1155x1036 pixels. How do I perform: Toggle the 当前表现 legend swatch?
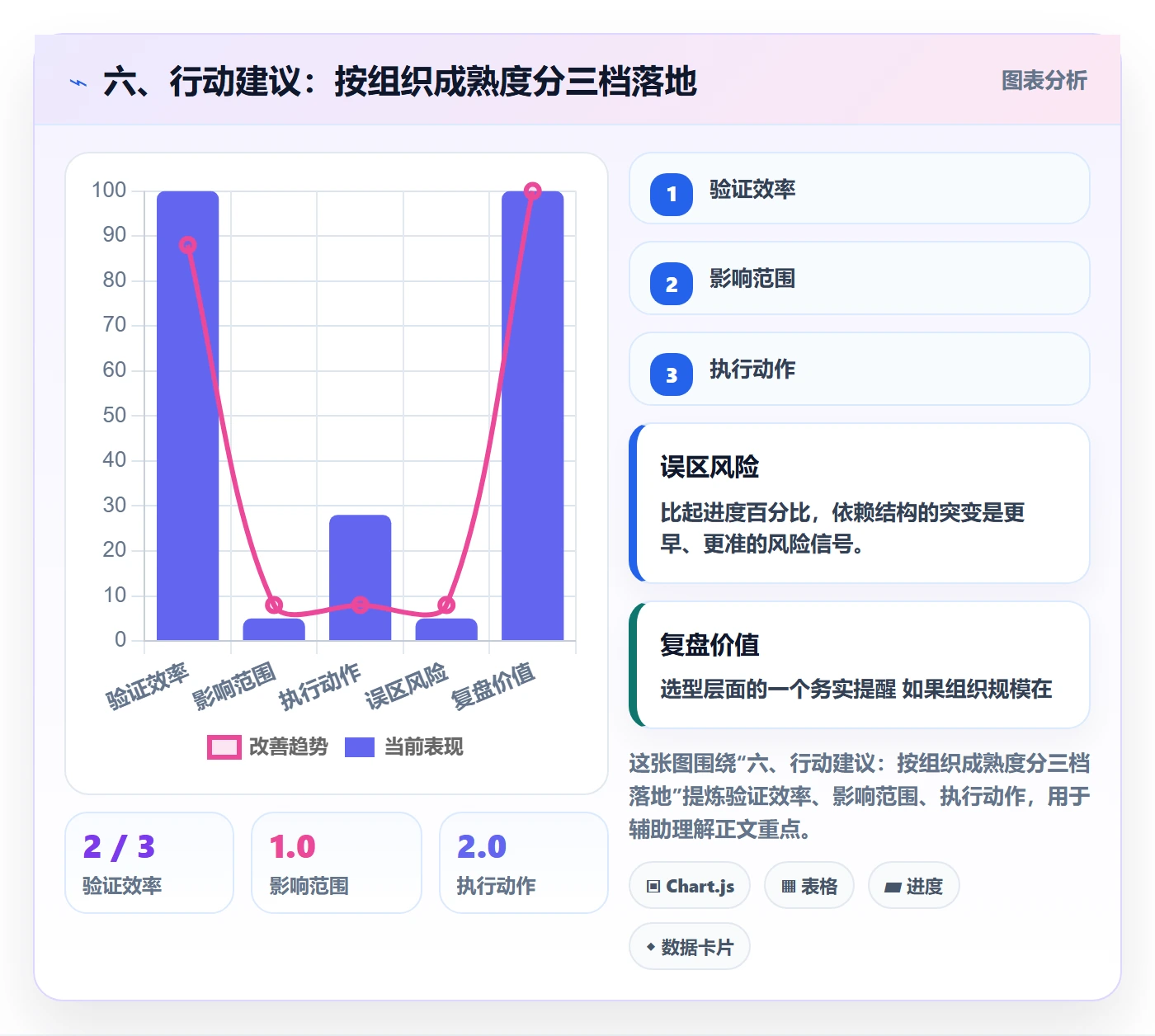point(360,746)
